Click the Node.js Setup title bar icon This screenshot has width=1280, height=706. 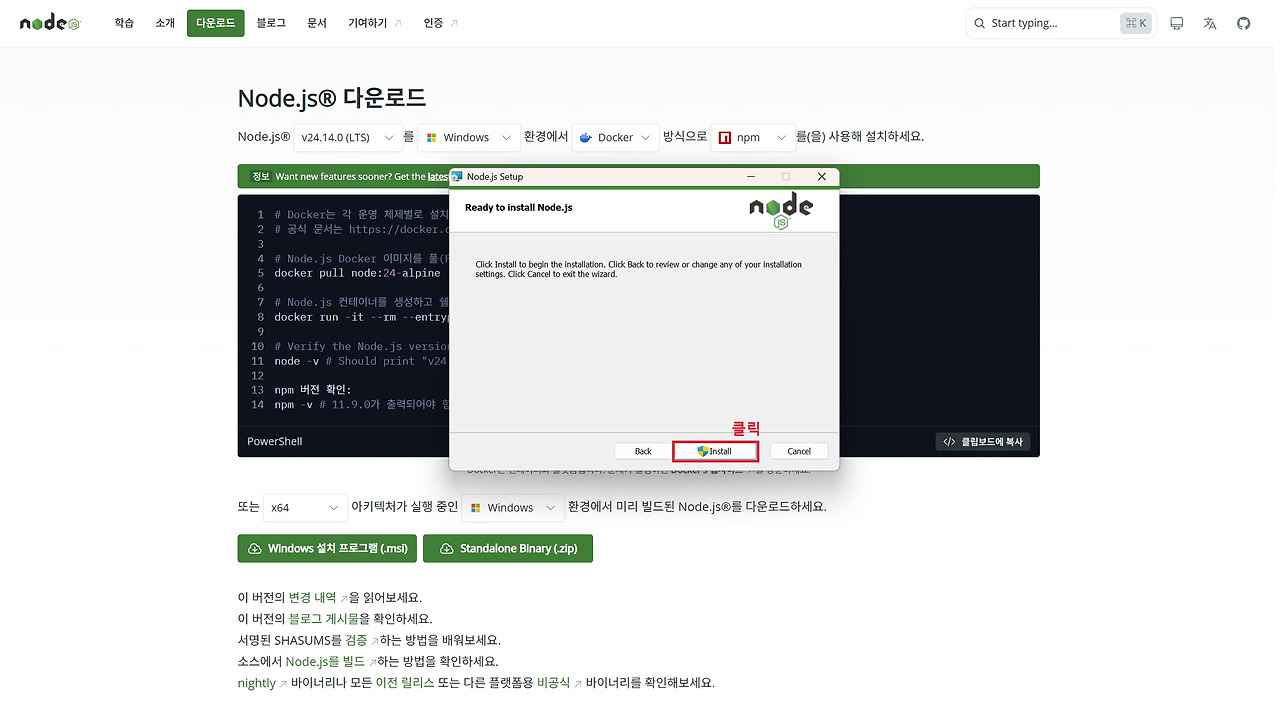457,177
